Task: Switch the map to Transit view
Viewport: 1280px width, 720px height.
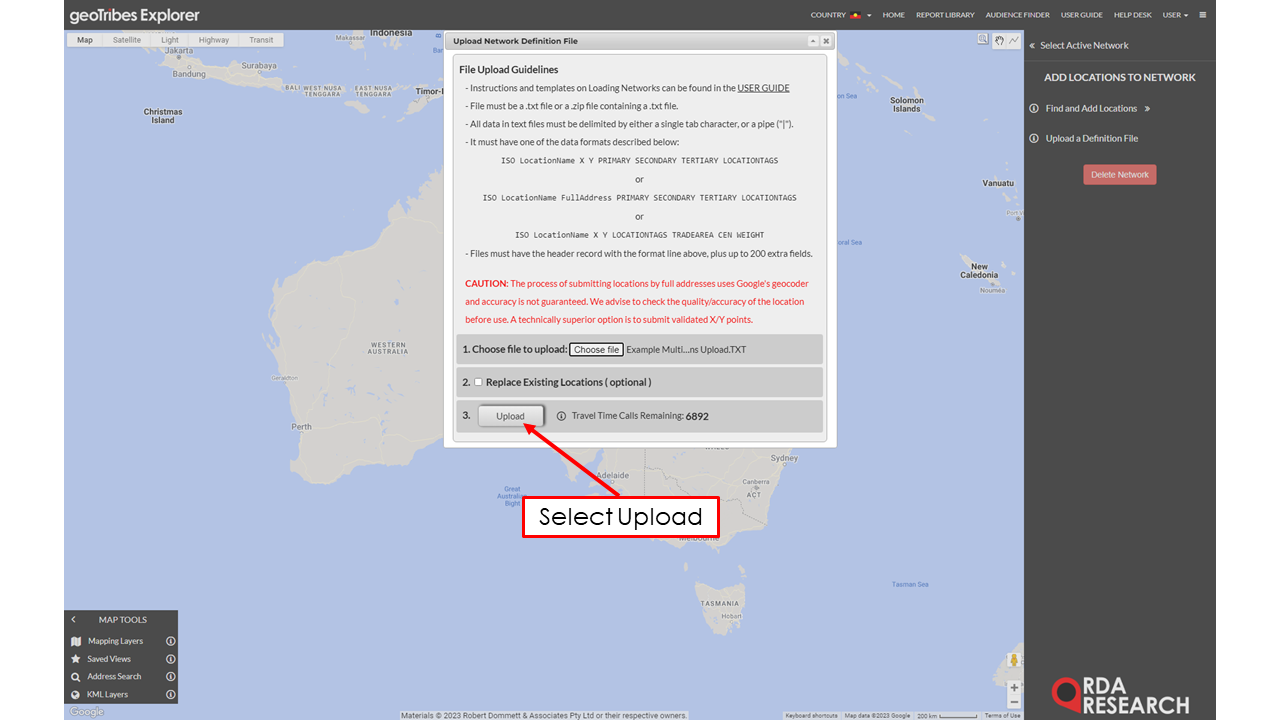Action: pos(261,40)
